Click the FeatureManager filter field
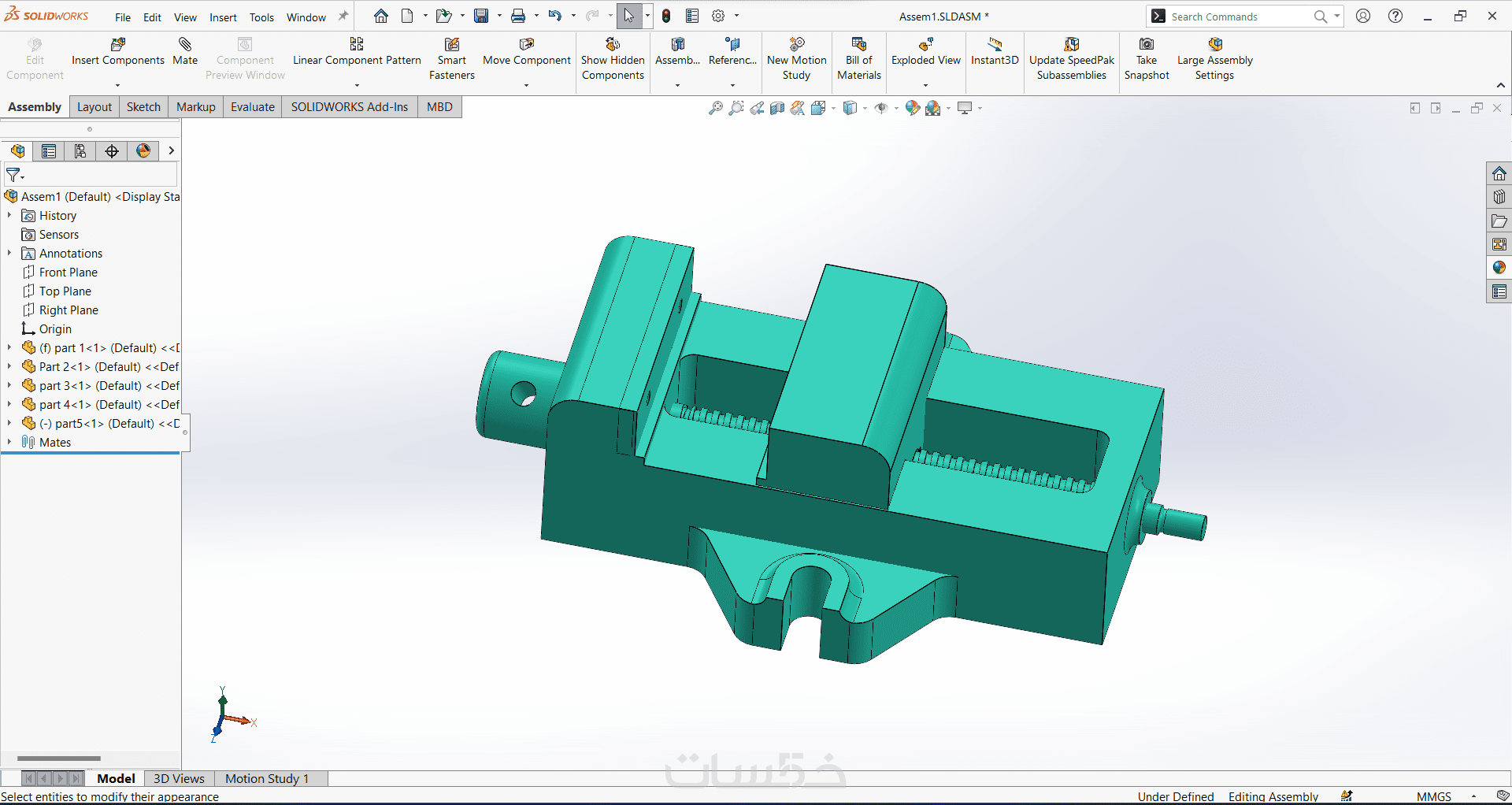Viewport: 1512px width, 805px height. 91,174
